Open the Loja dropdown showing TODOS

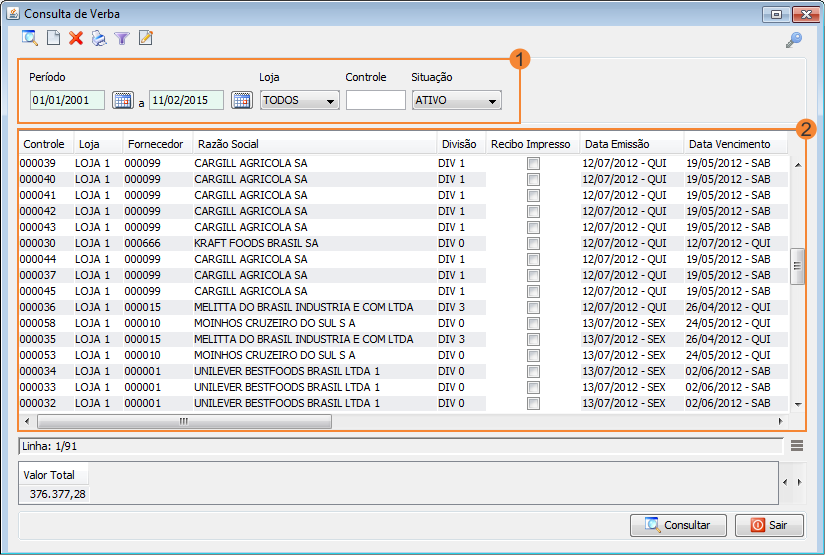pyautogui.click(x=299, y=100)
